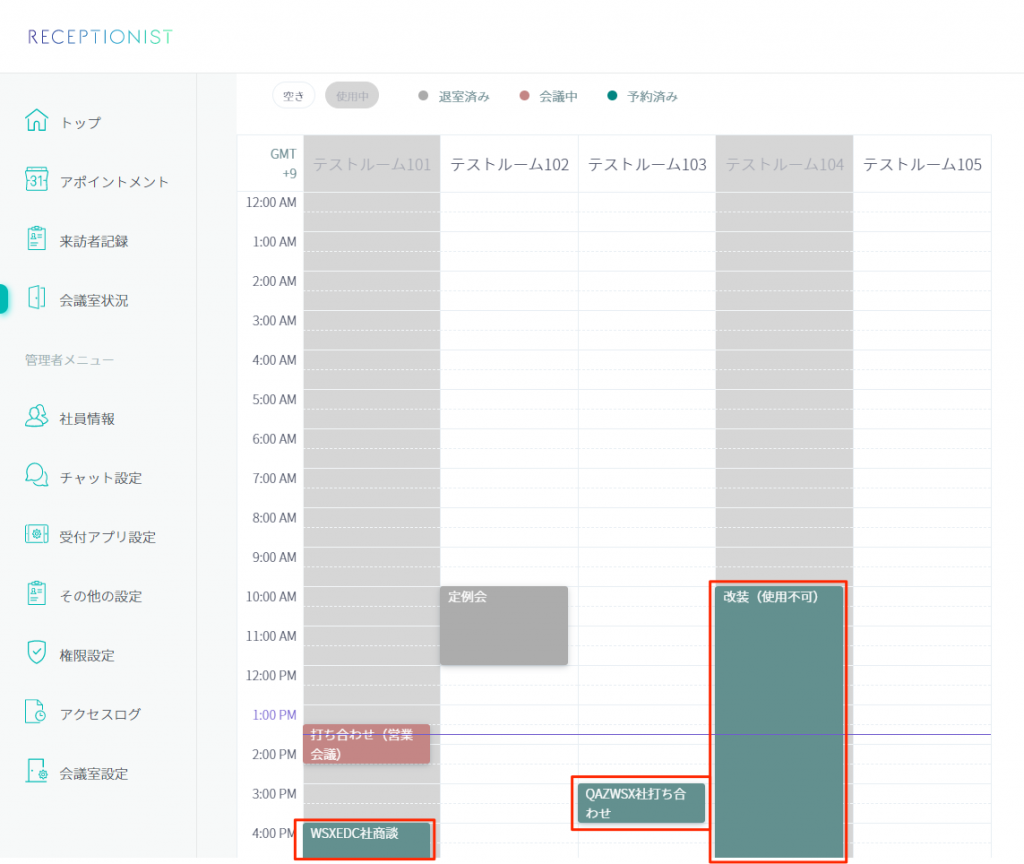
Task: Click the その他の設定 clipboard icon
Action: coord(37,593)
